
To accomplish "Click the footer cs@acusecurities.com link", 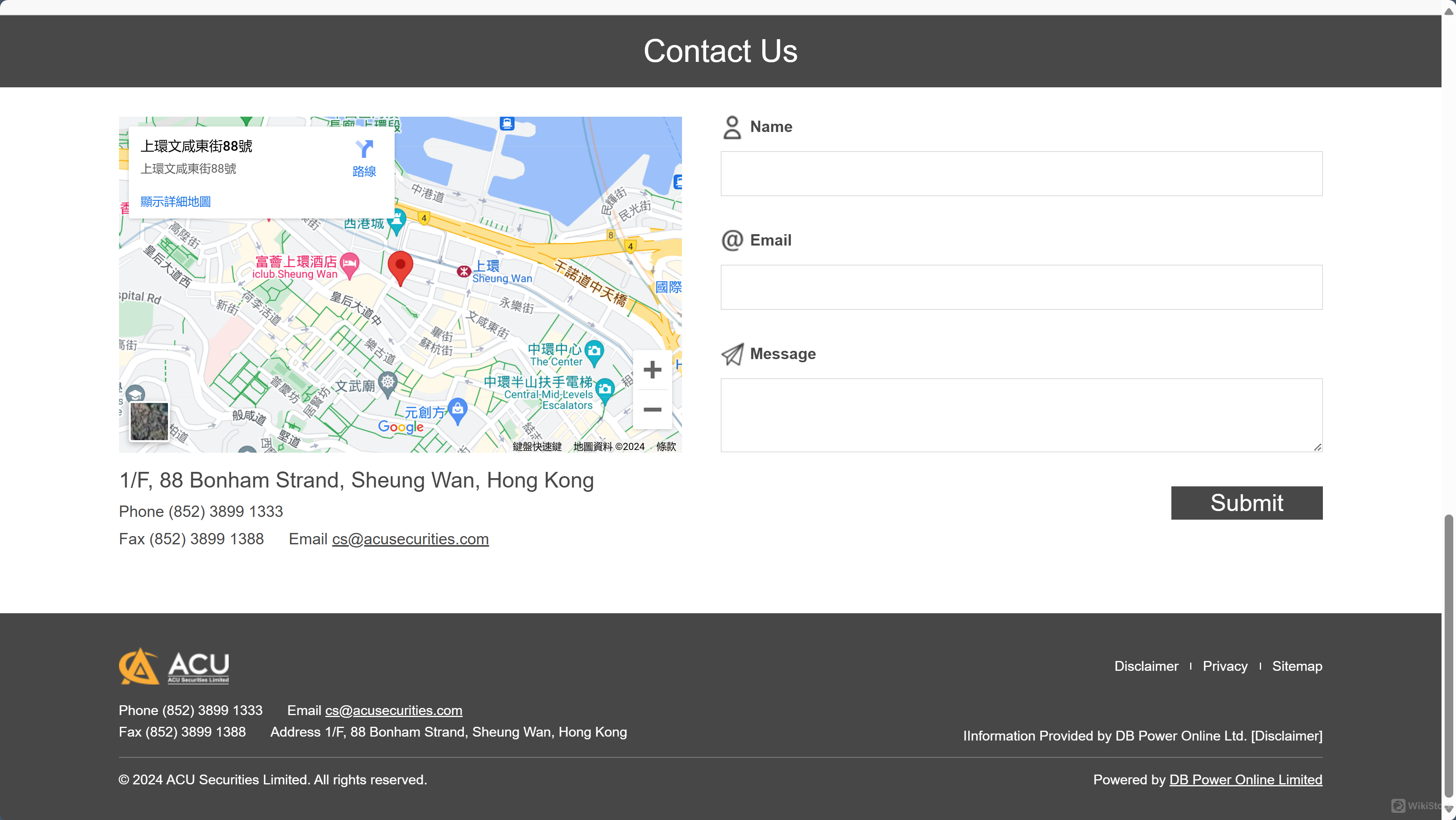I will pos(393,710).
